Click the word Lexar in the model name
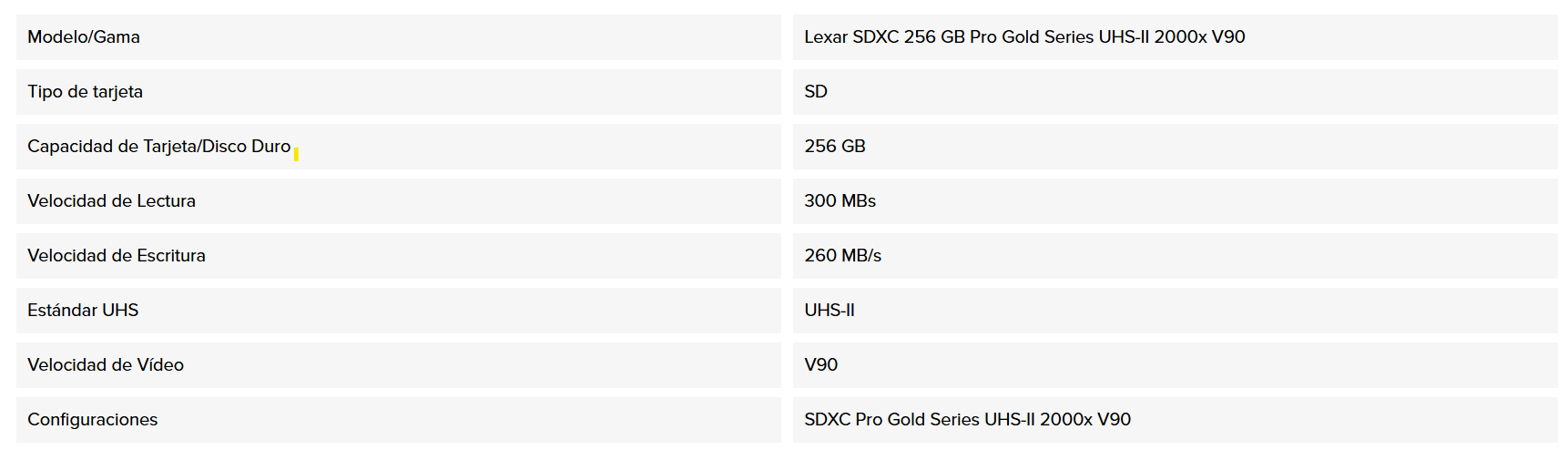The width and height of the screenshot is (1568, 460). 826,37
